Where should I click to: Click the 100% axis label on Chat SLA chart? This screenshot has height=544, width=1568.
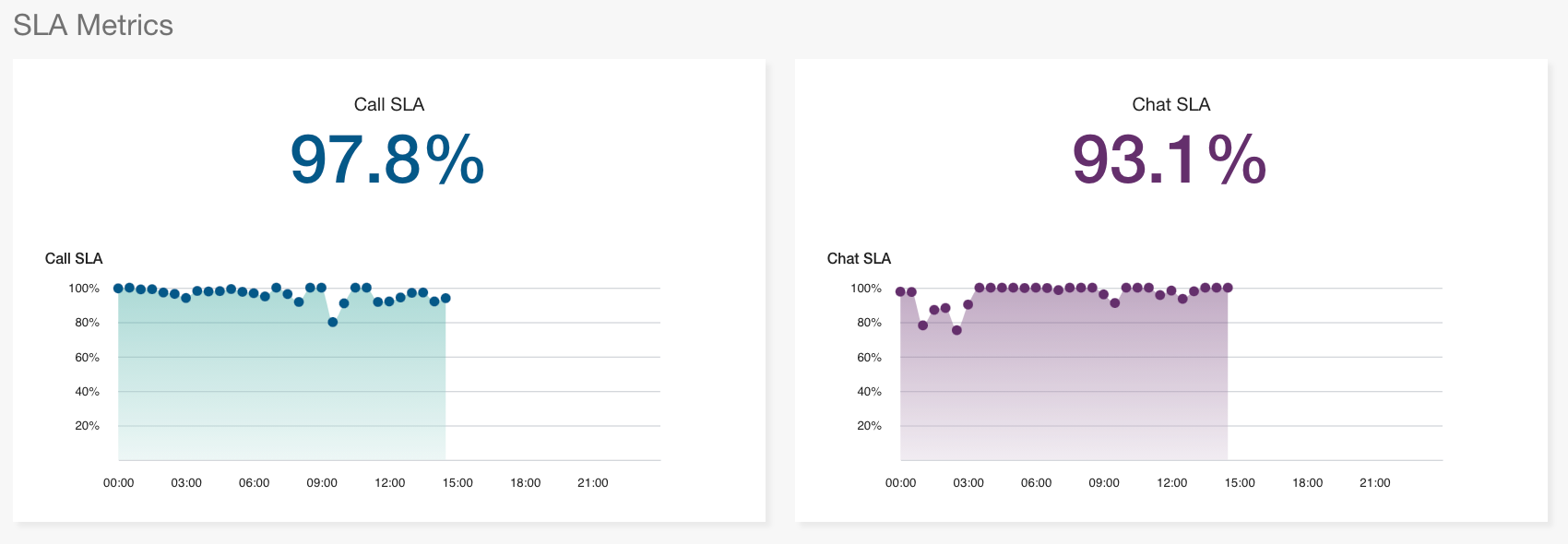pos(865,289)
